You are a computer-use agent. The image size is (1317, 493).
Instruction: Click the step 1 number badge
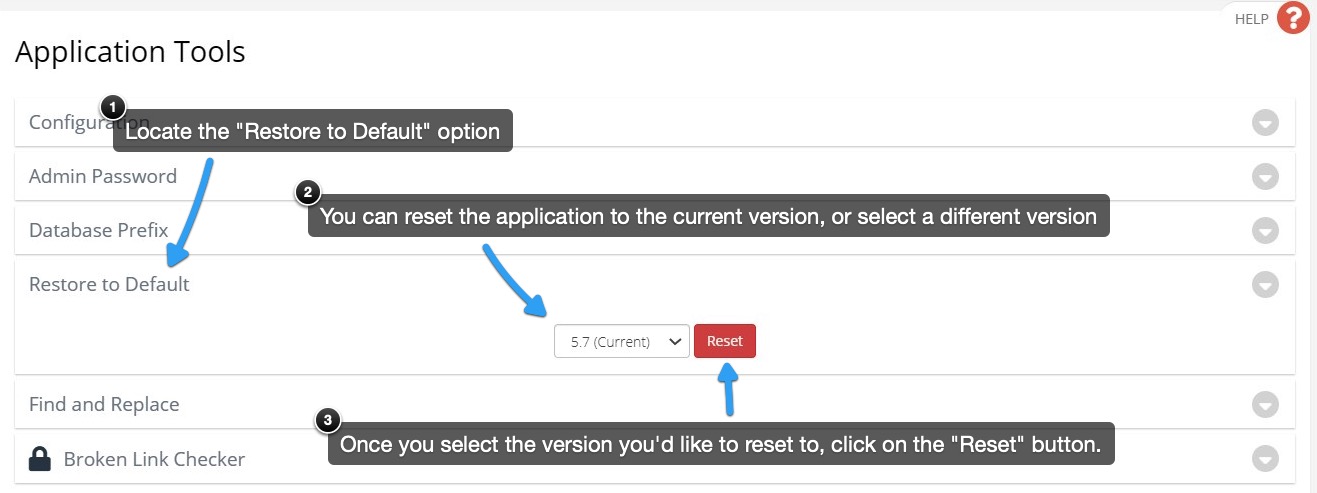click(x=113, y=107)
